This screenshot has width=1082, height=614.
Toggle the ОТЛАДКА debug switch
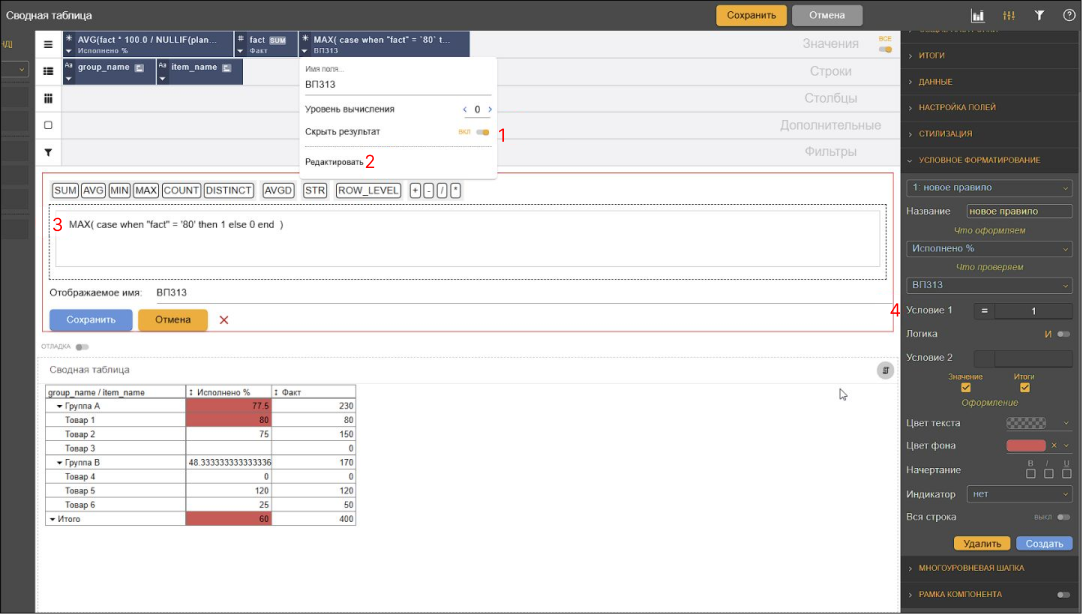pos(82,347)
